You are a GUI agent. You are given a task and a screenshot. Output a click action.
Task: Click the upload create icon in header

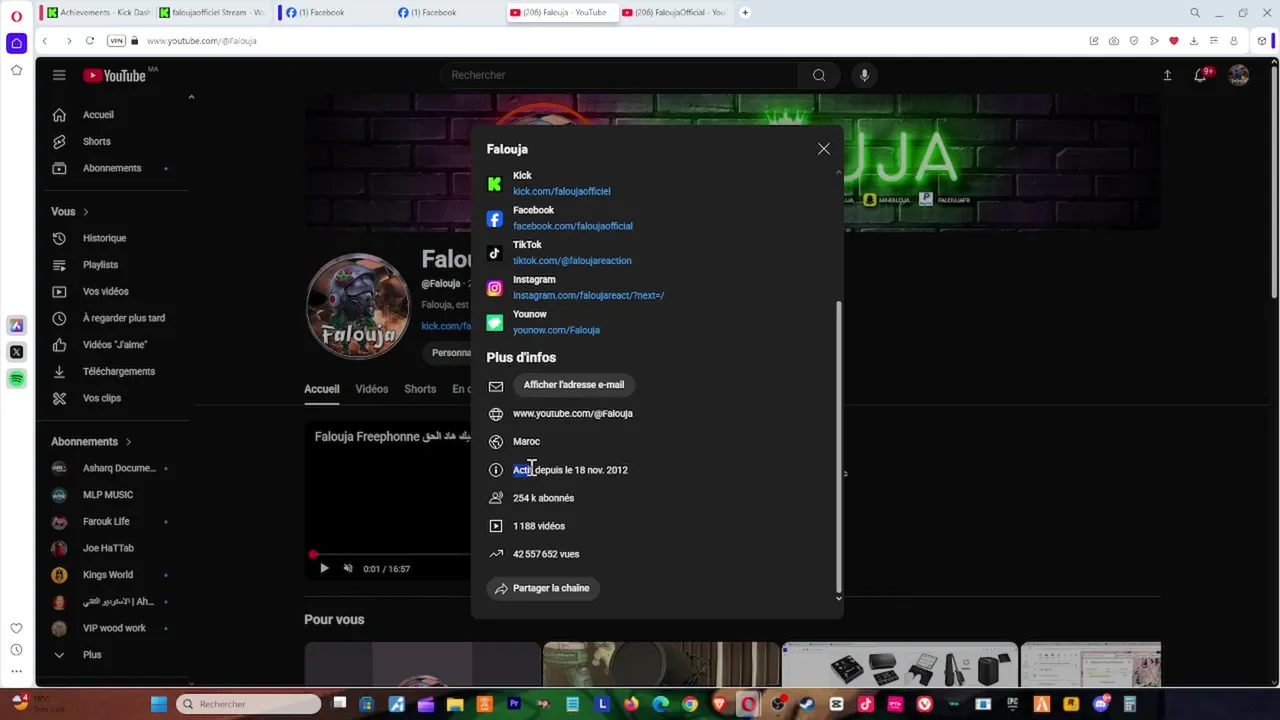click(x=1167, y=75)
